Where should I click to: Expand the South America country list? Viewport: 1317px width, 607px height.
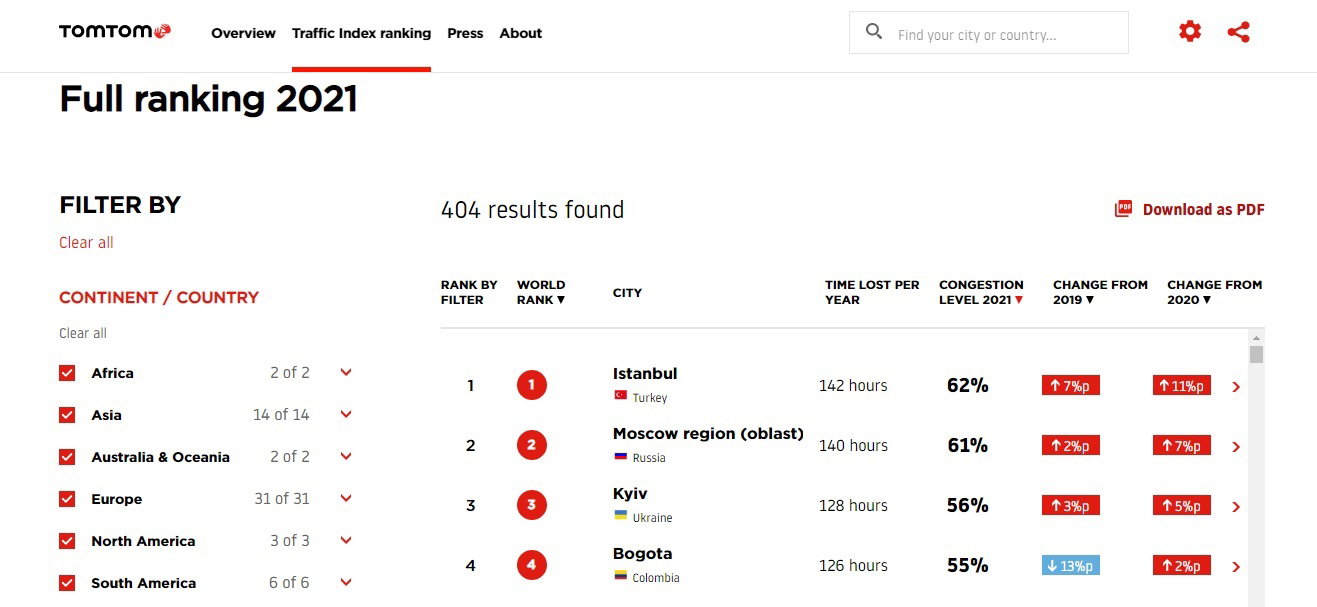[x=346, y=582]
